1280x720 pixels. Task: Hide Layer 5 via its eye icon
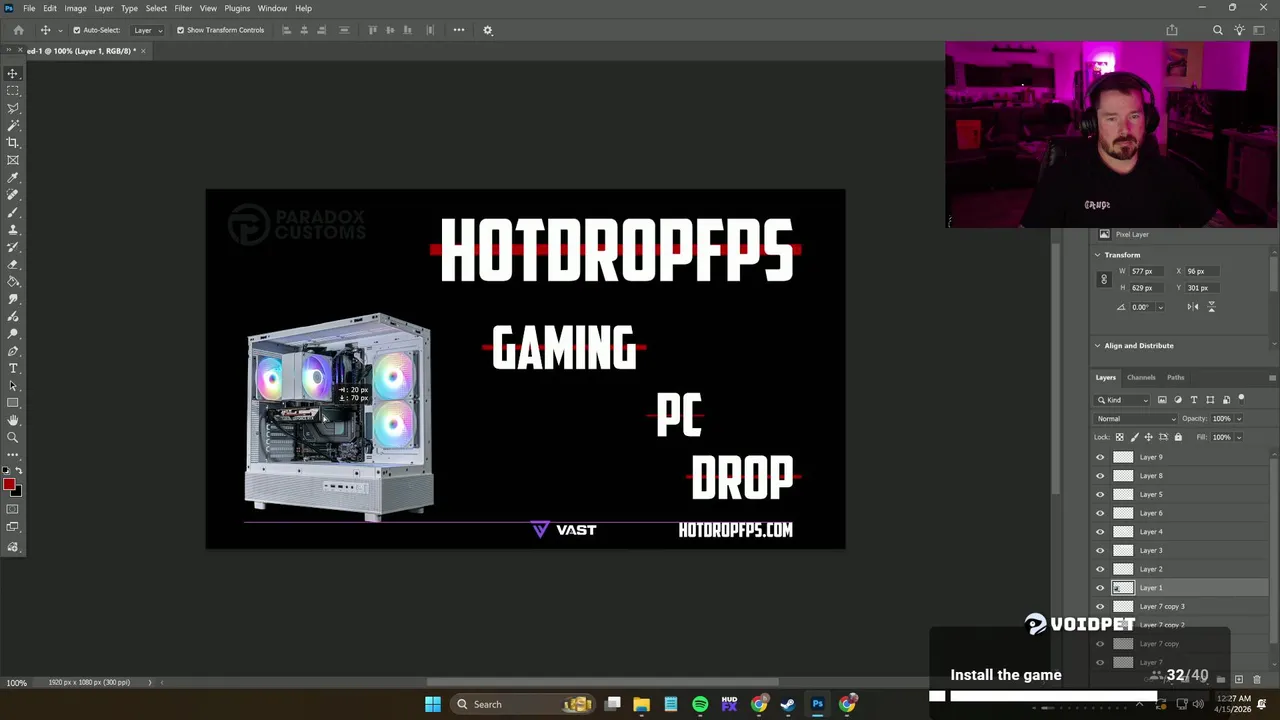(1101, 494)
